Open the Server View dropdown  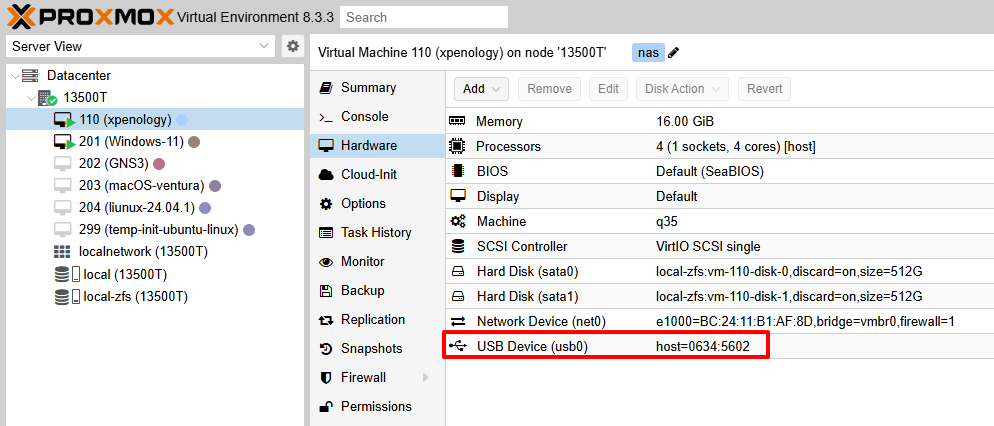point(141,46)
